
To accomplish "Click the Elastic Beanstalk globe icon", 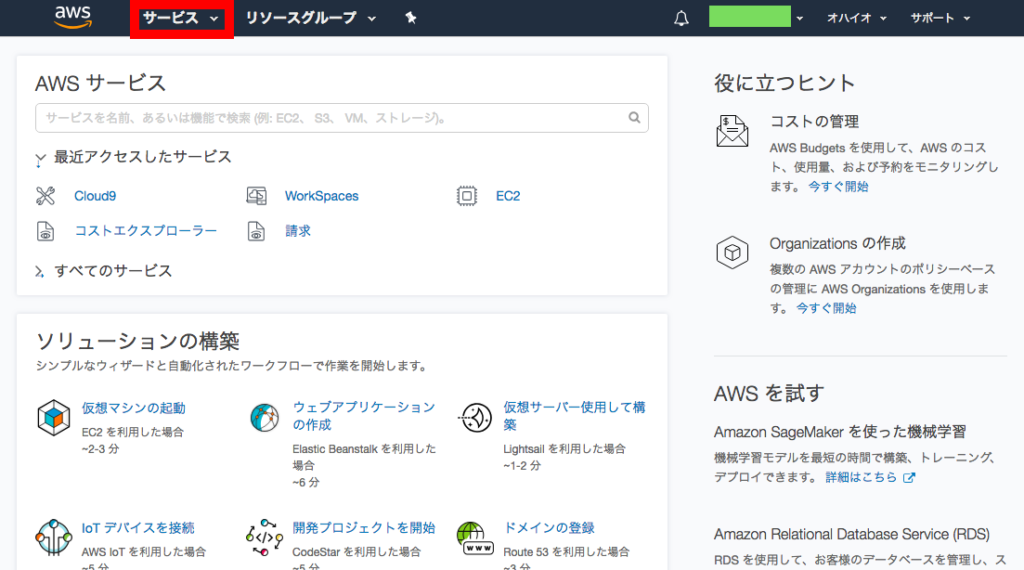I will click(x=264, y=418).
